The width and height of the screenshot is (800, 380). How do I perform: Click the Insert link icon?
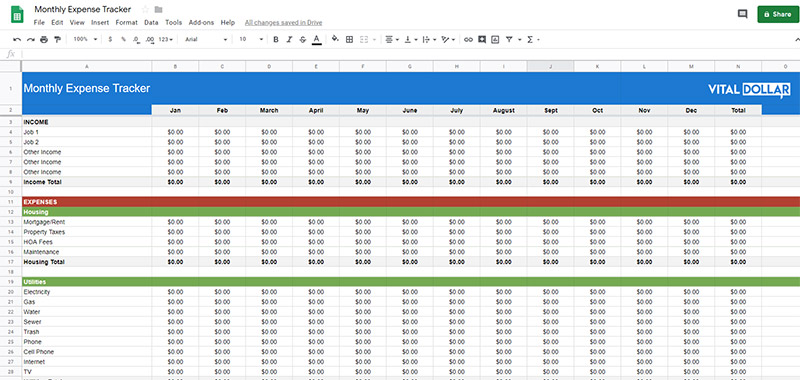pos(468,39)
